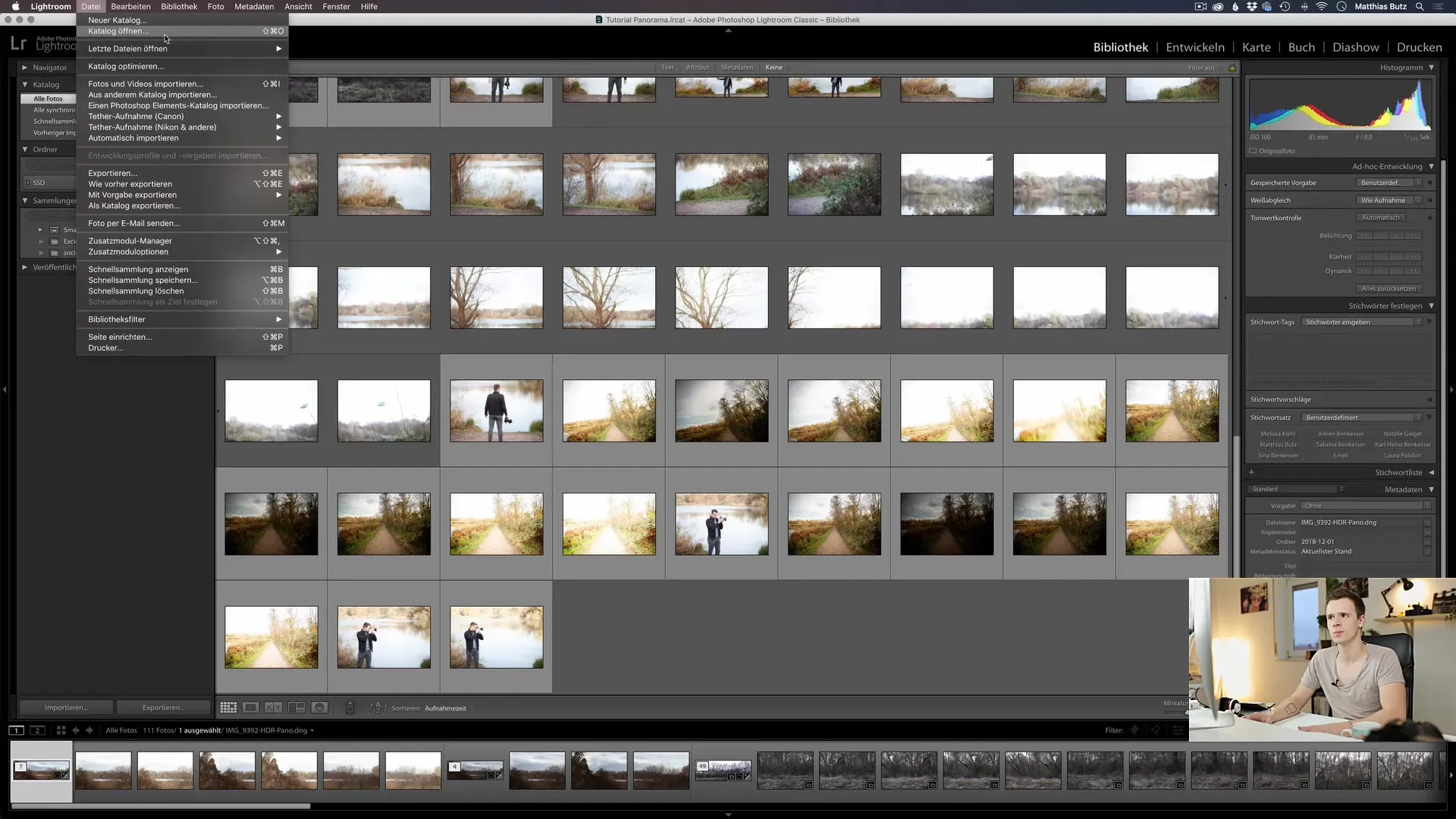Click the Automatisch tone button
1456x819 pixels.
pyautogui.click(x=1380, y=218)
